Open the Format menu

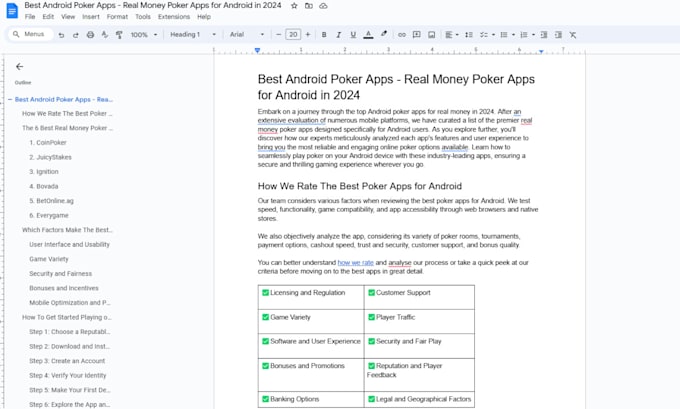click(117, 16)
